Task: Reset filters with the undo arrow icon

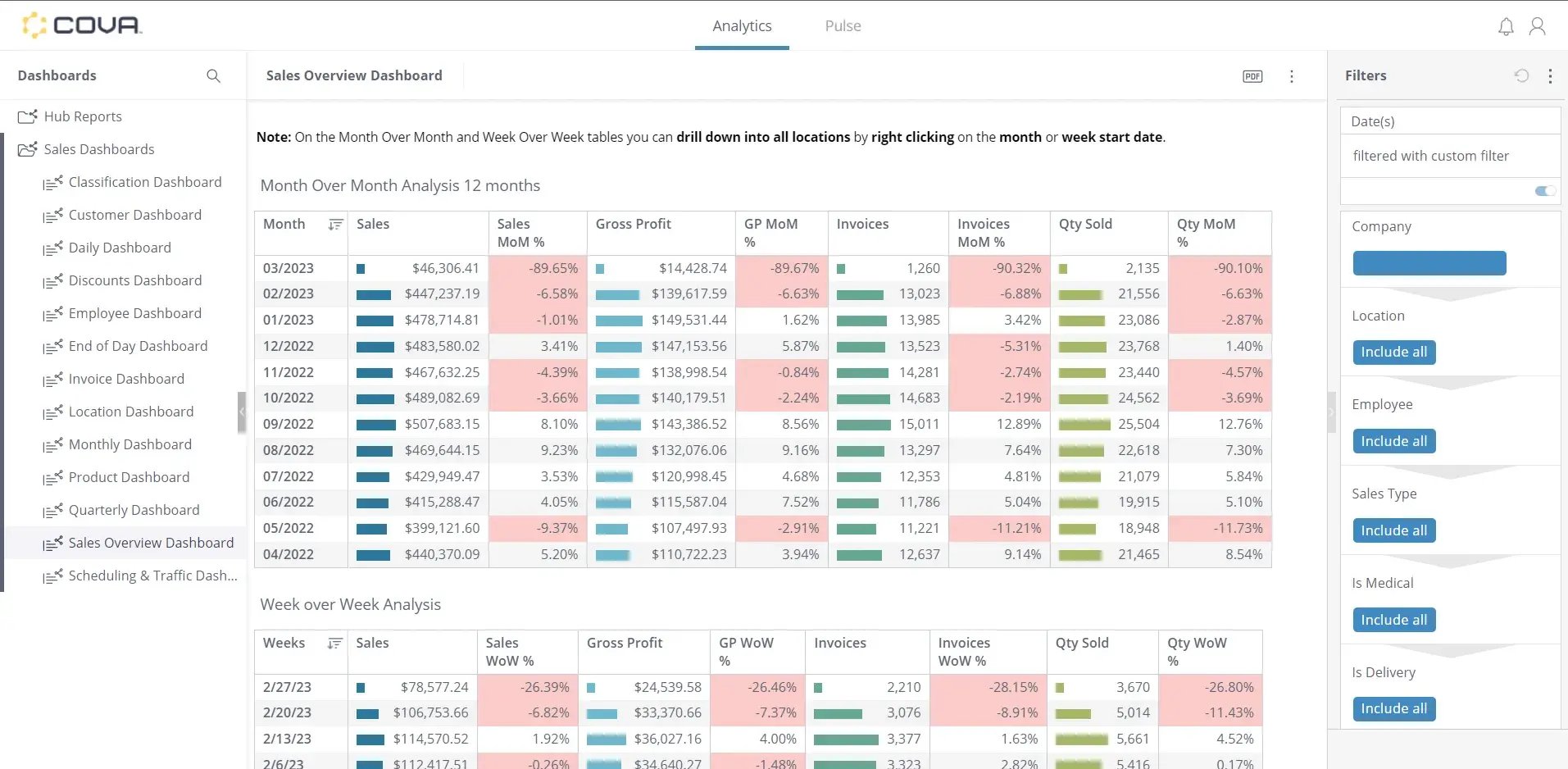Action: (x=1521, y=75)
